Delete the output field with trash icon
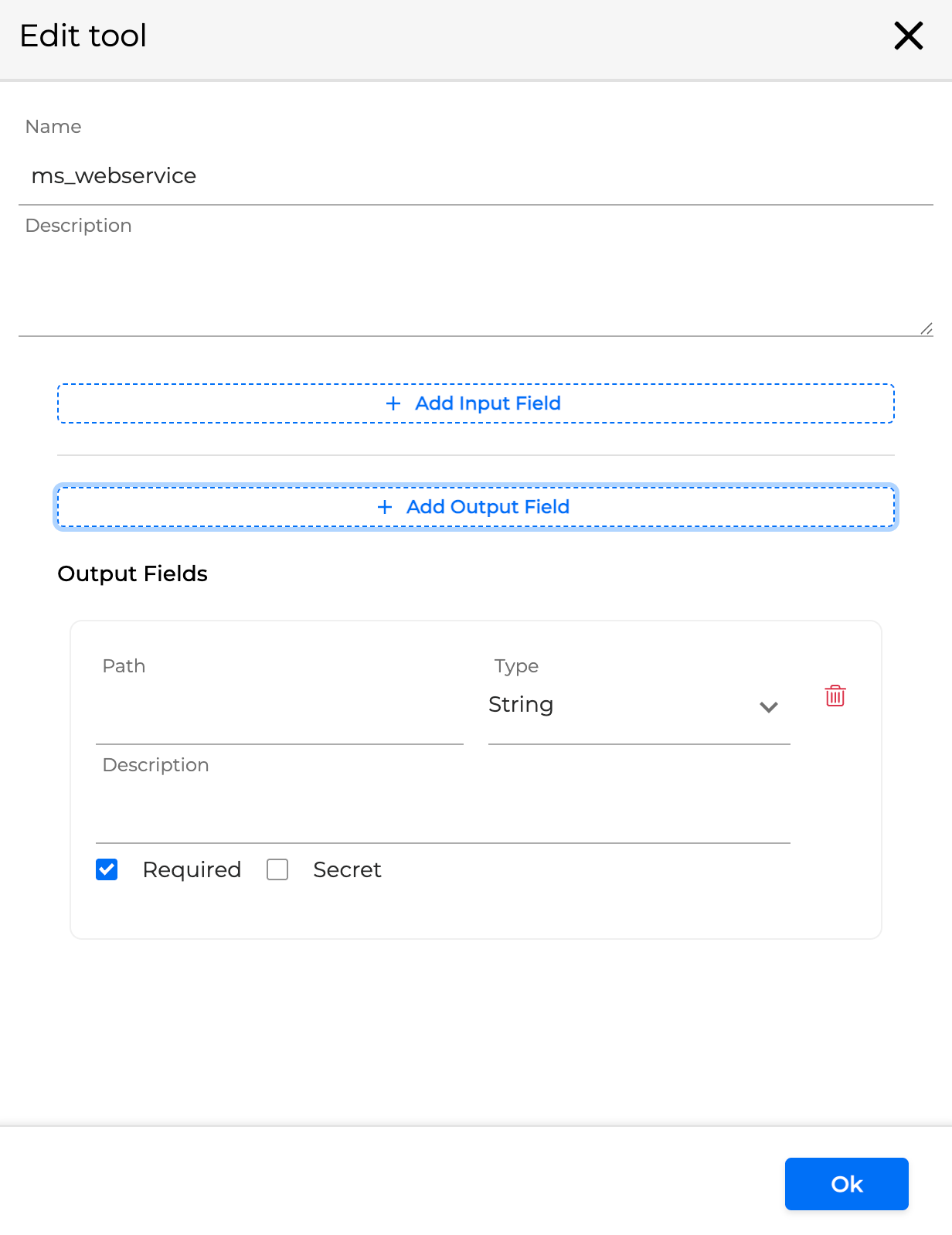952x1235 pixels. pyautogui.click(x=835, y=696)
